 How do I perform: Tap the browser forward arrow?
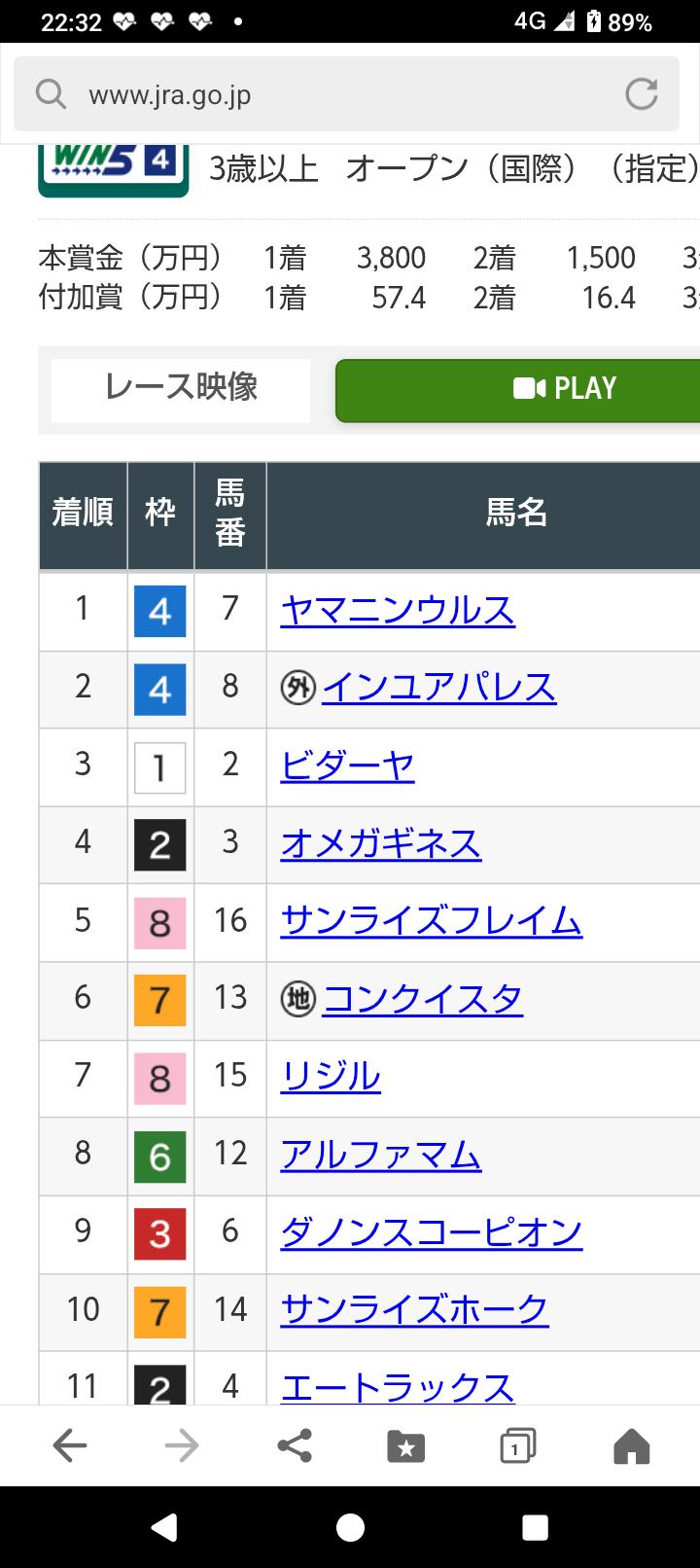pos(182,1446)
